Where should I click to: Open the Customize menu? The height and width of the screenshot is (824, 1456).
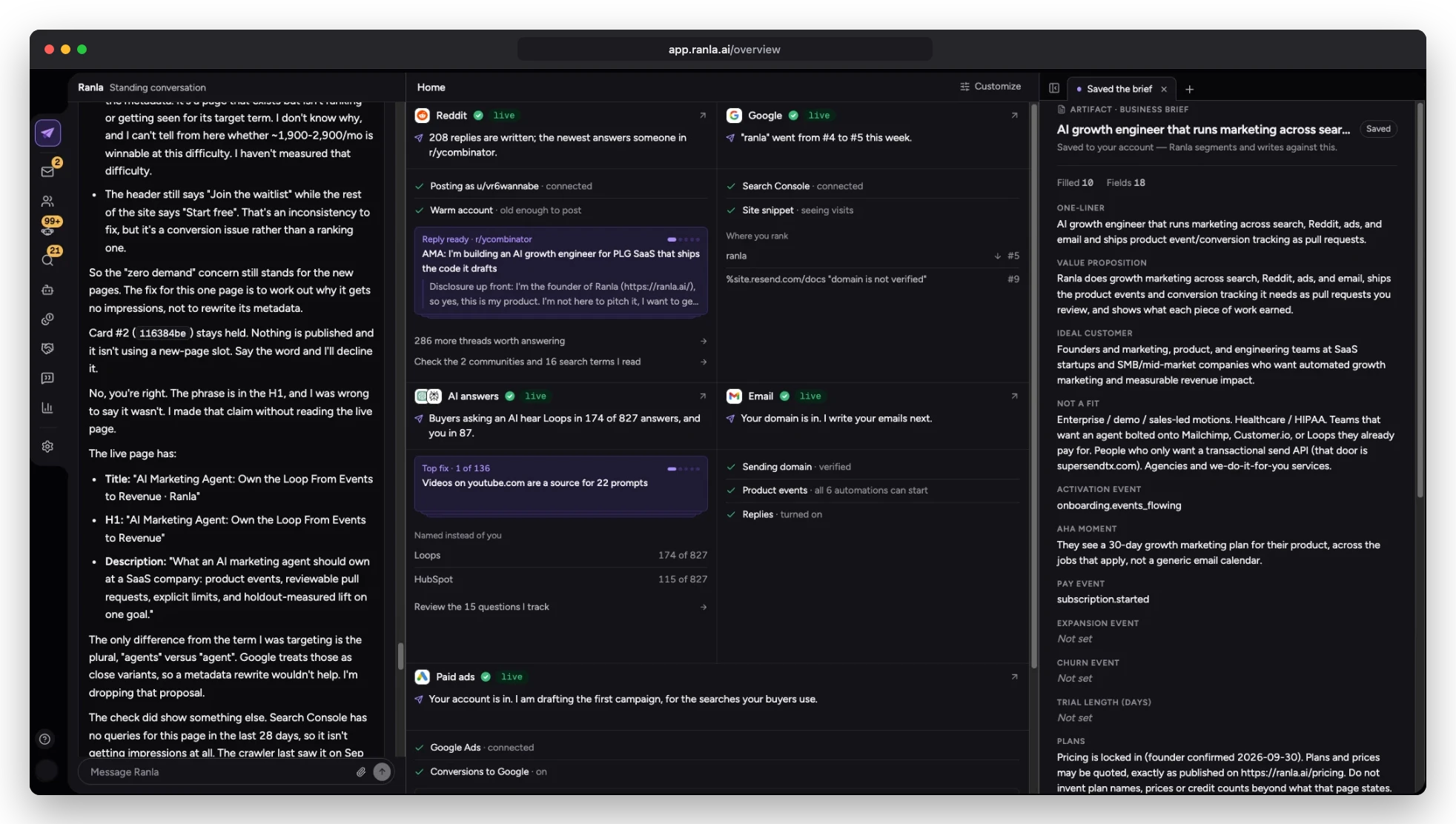coord(990,87)
